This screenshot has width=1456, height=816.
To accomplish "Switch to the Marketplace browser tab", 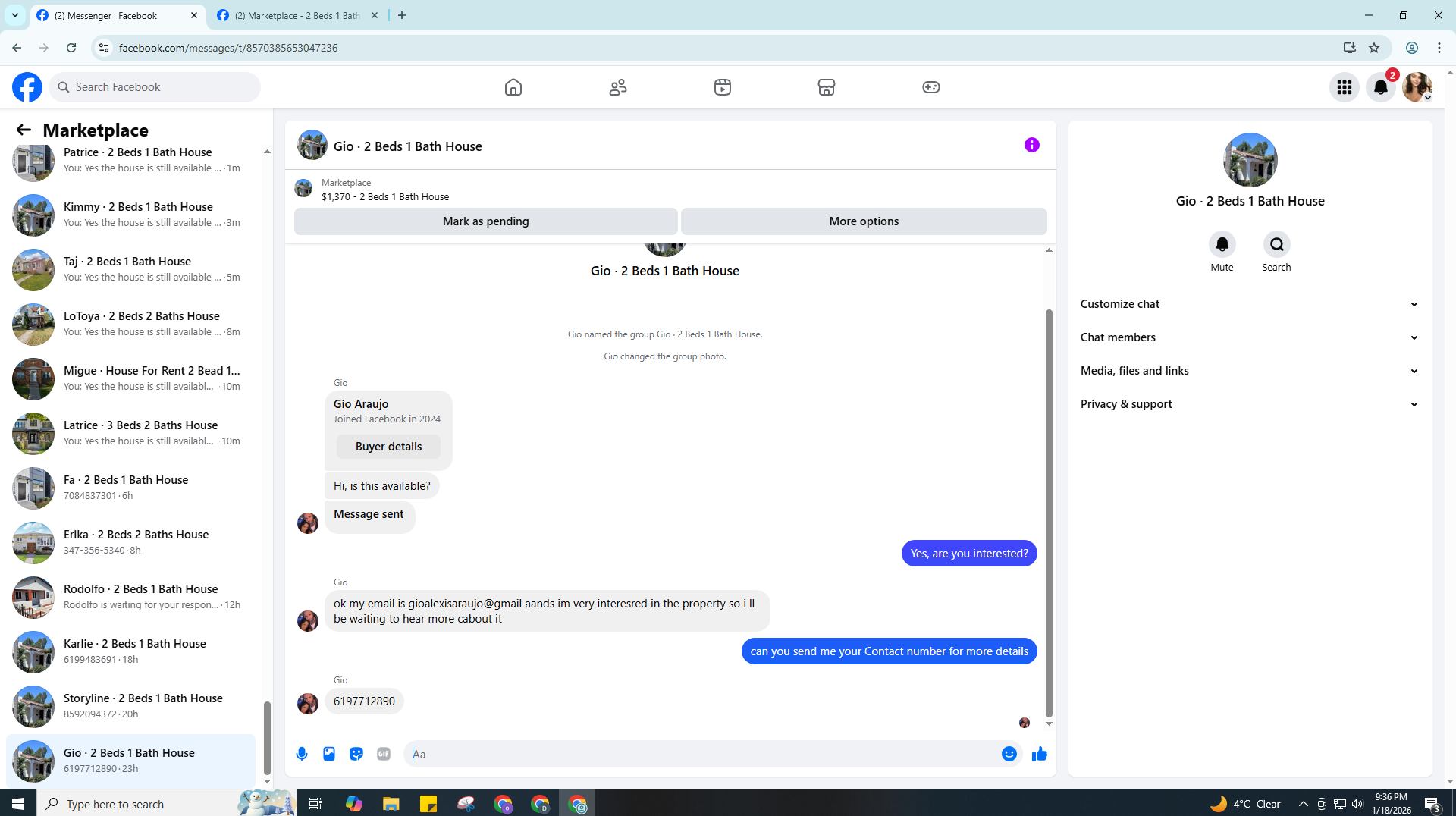I will (296, 15).
